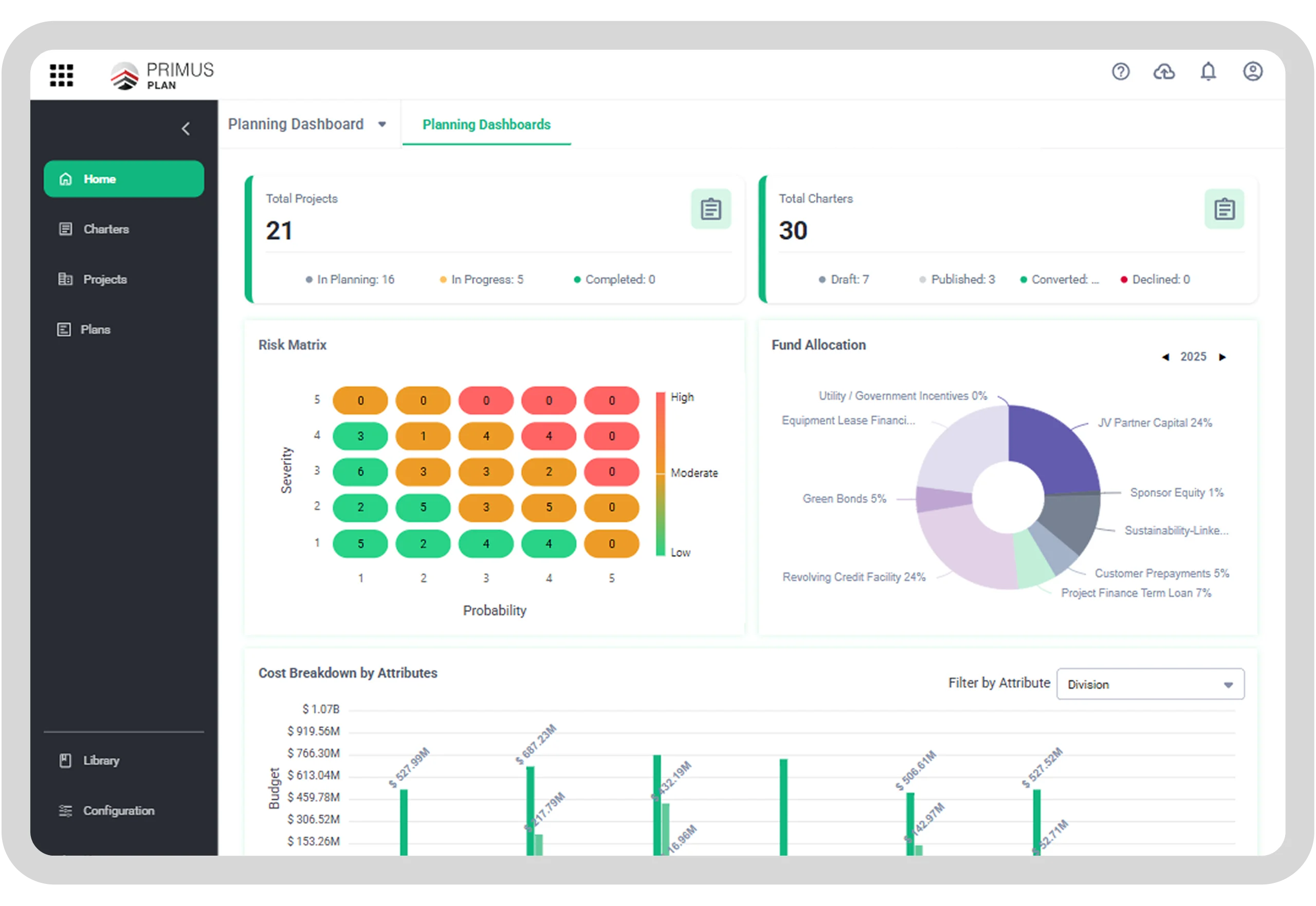
Task: Advance to next year in Fund Allocation
Action: coord(1222,358)
